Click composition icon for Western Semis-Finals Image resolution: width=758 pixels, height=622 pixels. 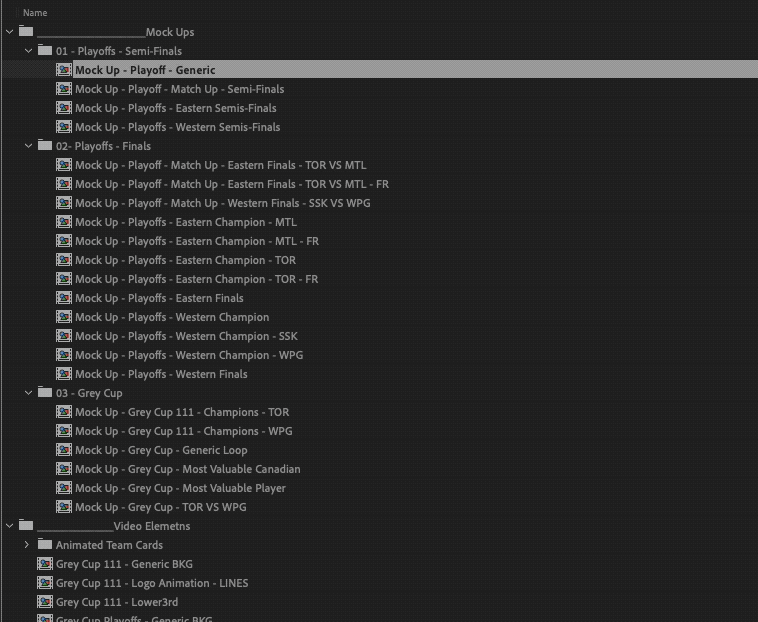[64, 127]
